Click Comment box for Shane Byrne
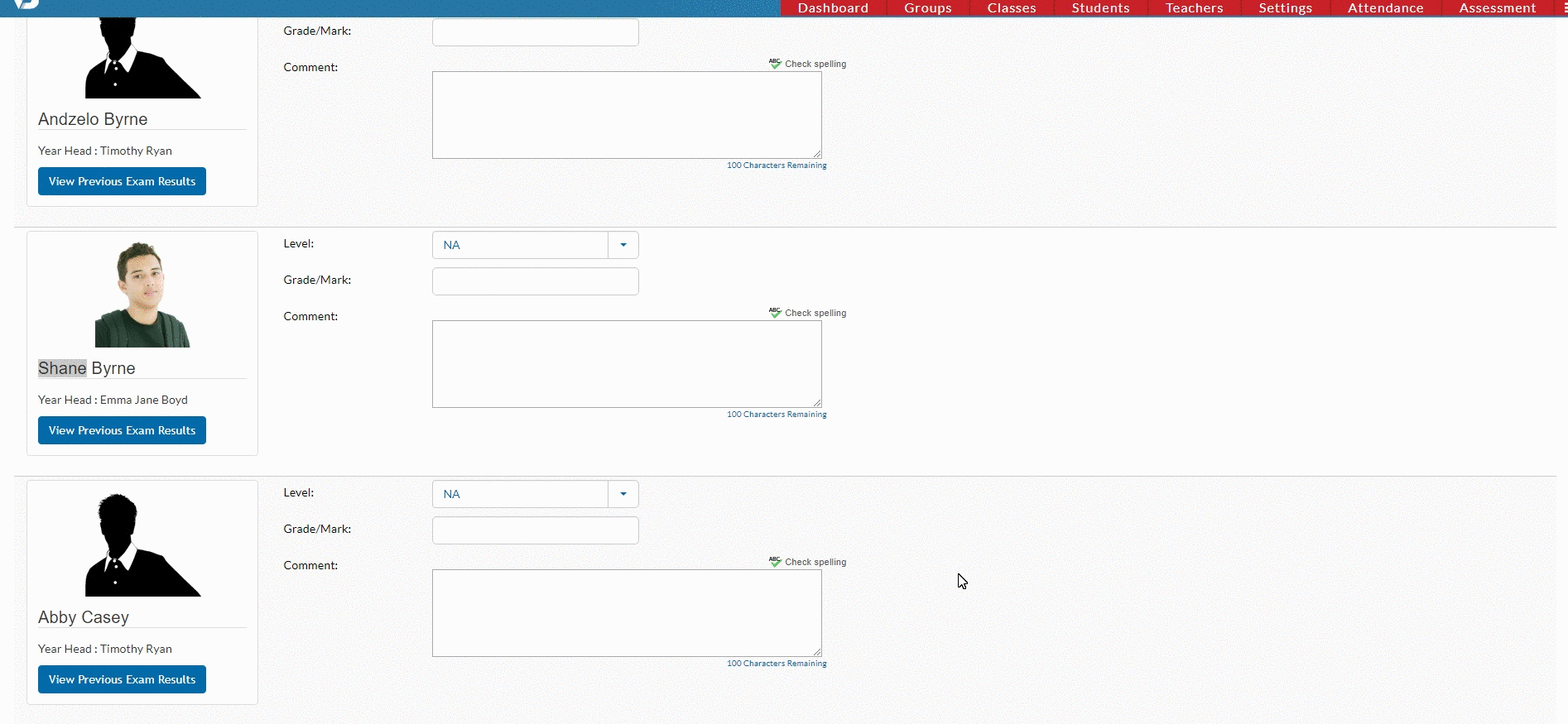Image resolution: width=1568 pixels, height=724 pixels. click(627, 364)
